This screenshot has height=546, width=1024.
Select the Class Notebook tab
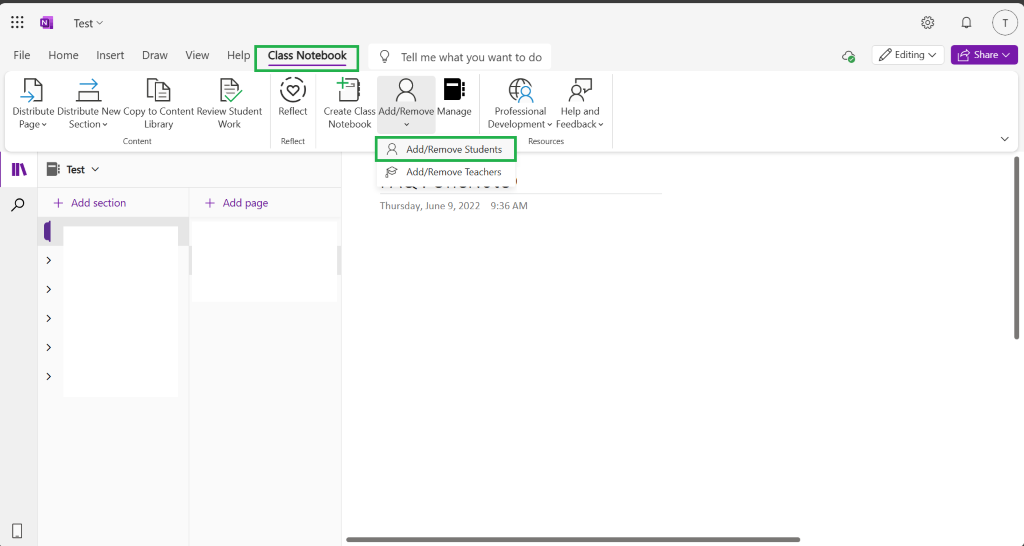[x=307, y=56]
